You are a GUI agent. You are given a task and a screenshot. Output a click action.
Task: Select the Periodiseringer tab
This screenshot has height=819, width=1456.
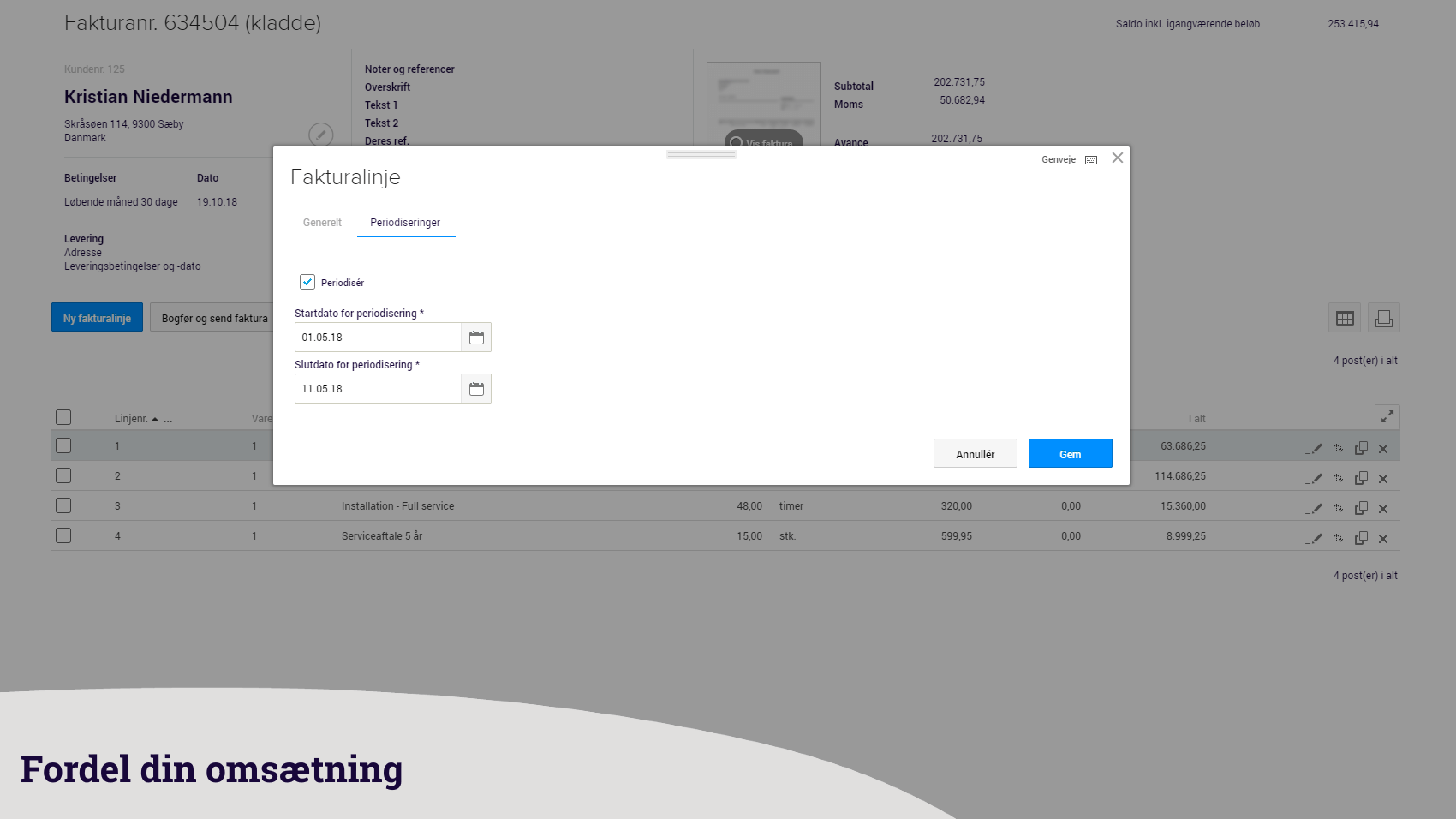405,223
